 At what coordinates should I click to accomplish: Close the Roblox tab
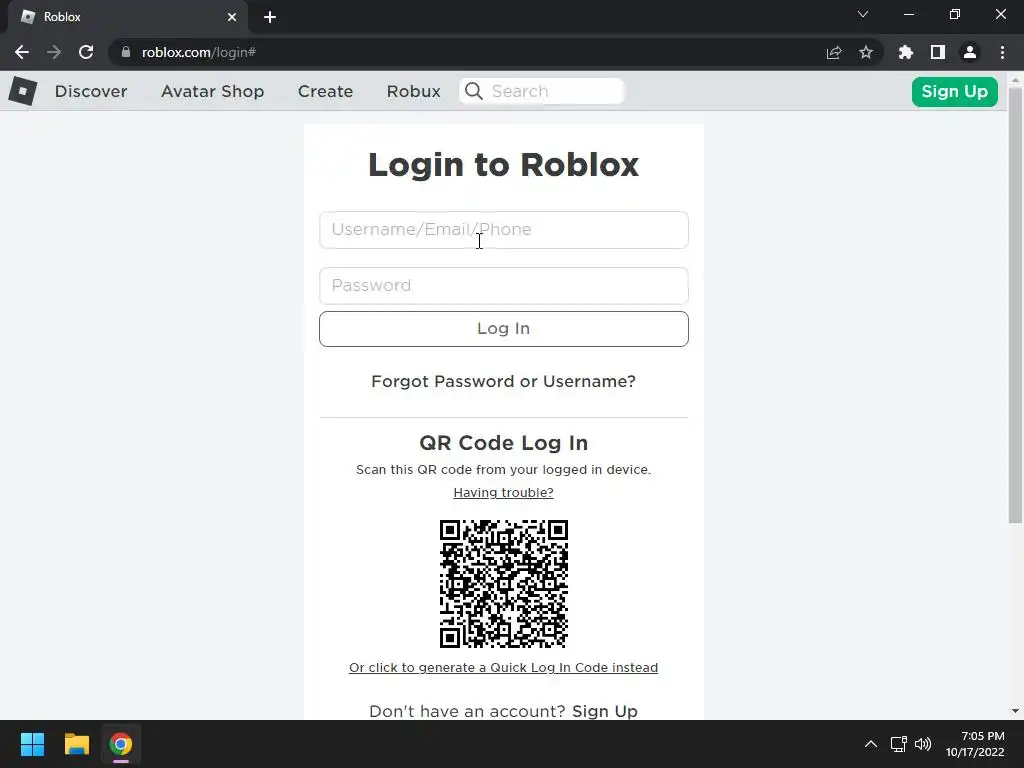coord(232,17)
